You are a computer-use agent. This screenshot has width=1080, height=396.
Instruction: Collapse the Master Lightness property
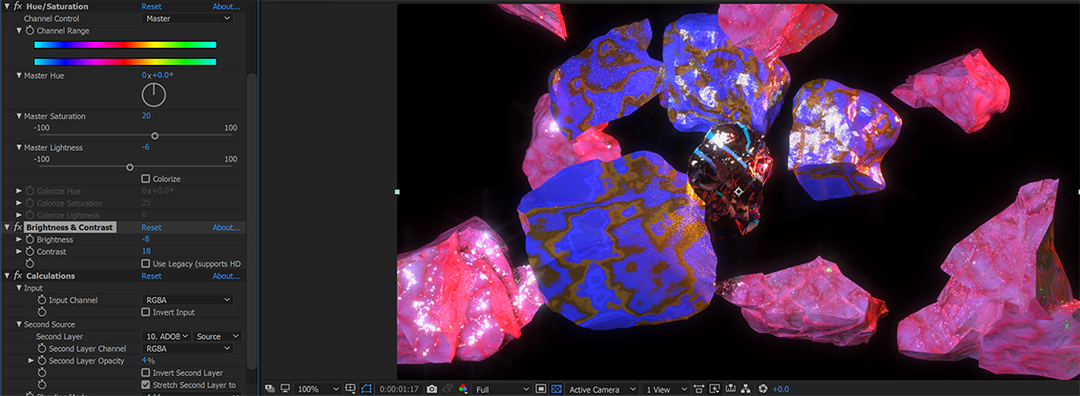pyautogui.click(x=19, y=147)
